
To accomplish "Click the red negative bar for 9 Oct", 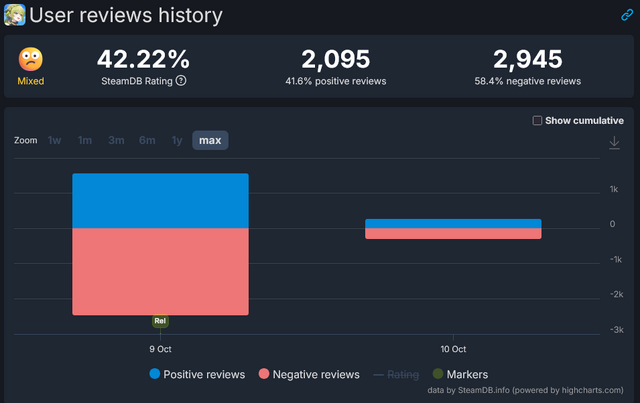I will point(160,270).
